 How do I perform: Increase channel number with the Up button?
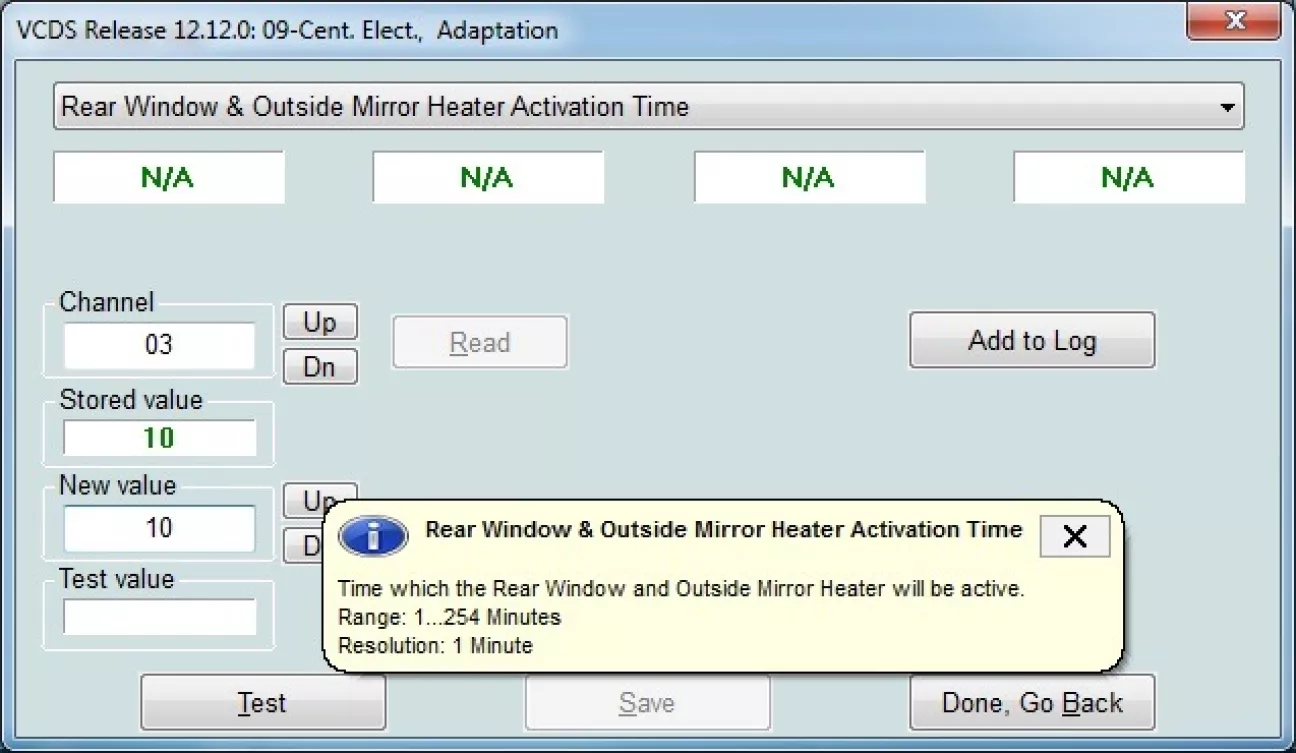[x=319, y=322]
